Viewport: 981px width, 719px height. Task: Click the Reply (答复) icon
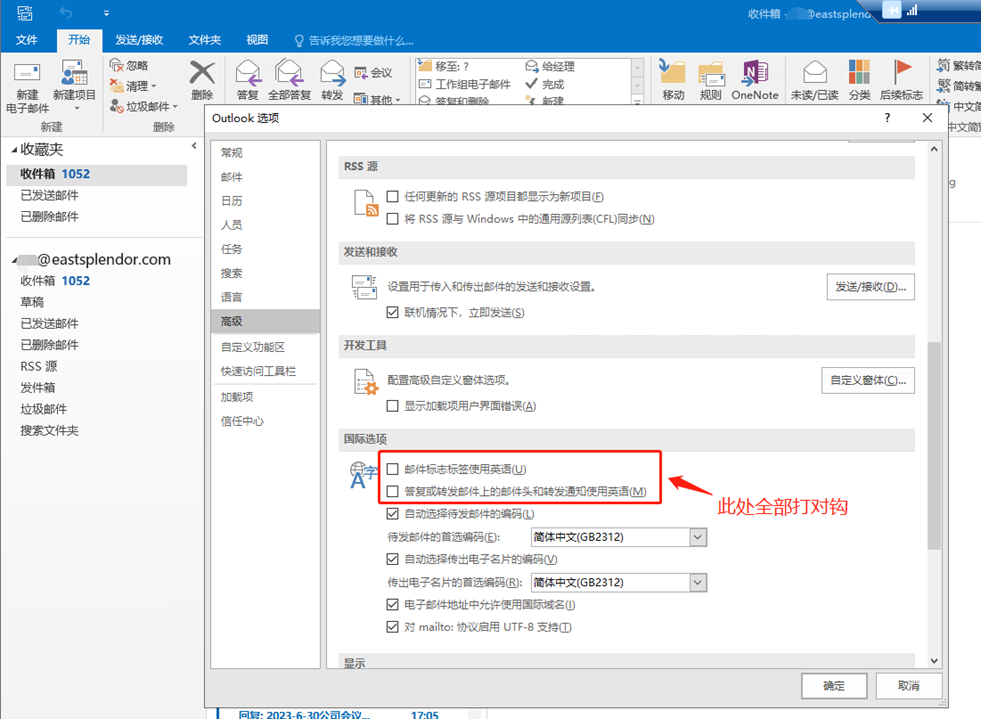tap(247, 76)
